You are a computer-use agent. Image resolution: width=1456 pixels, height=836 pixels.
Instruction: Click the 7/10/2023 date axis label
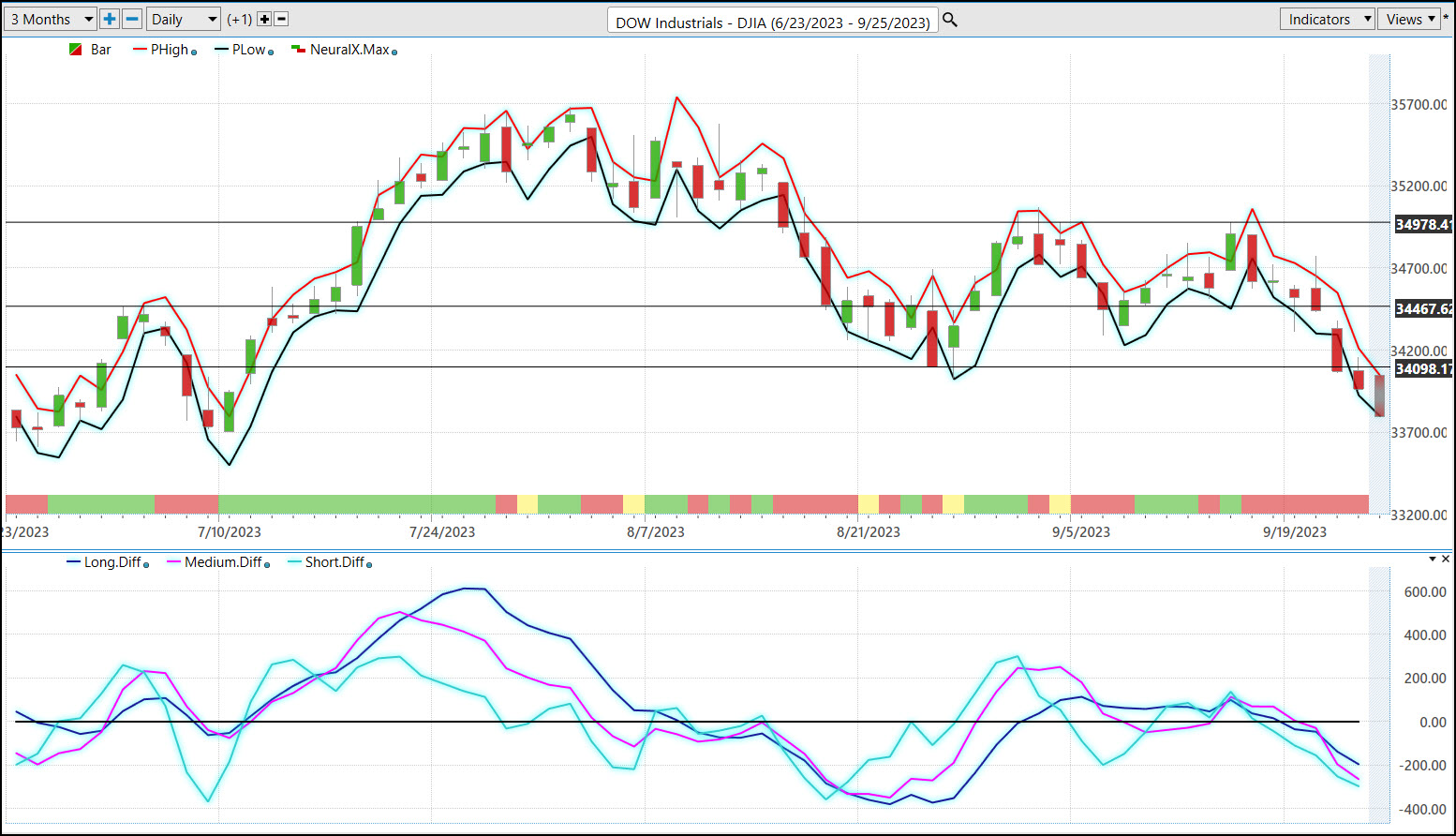click(230, 532)
